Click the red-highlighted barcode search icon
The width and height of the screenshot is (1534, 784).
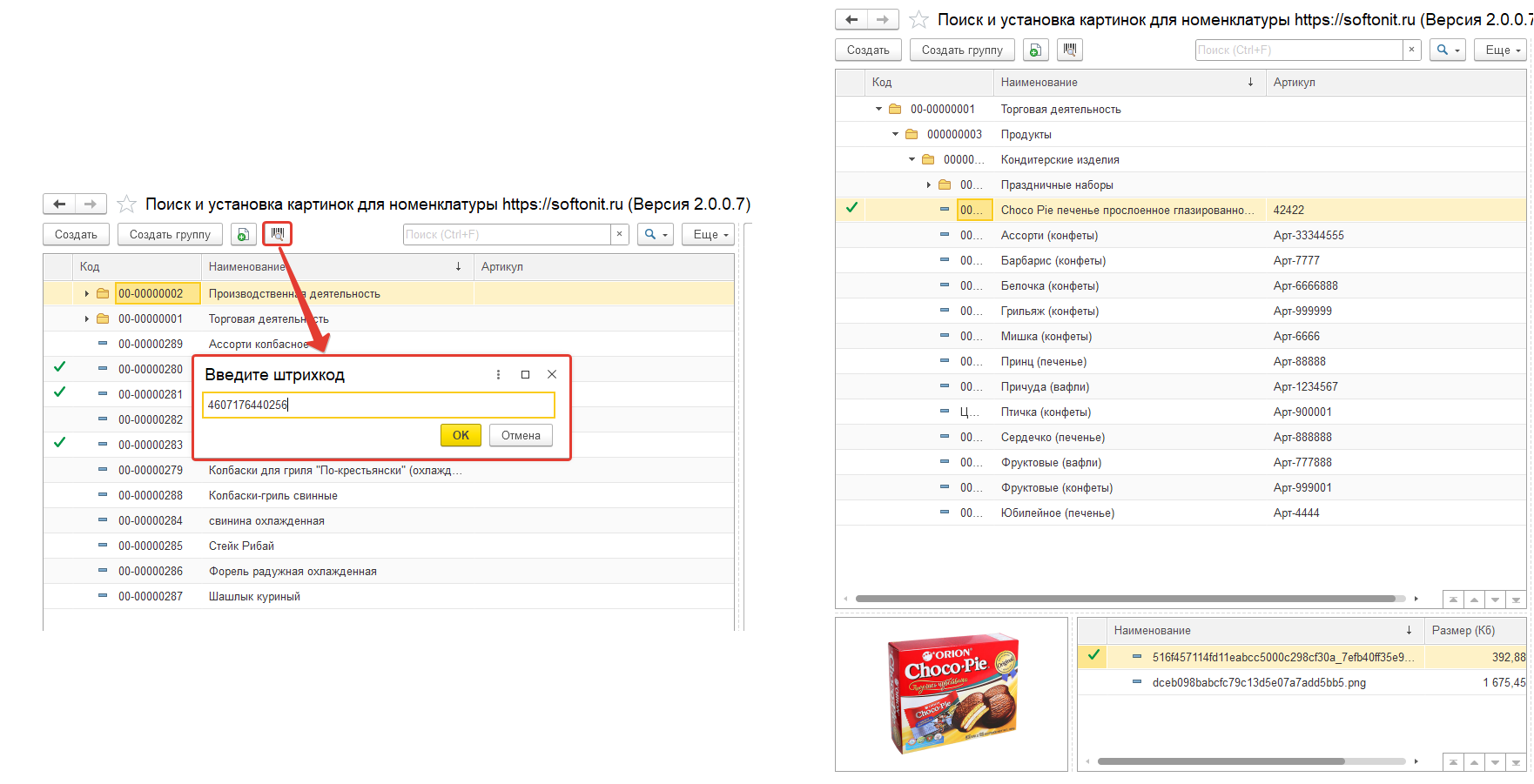(278, 234)
